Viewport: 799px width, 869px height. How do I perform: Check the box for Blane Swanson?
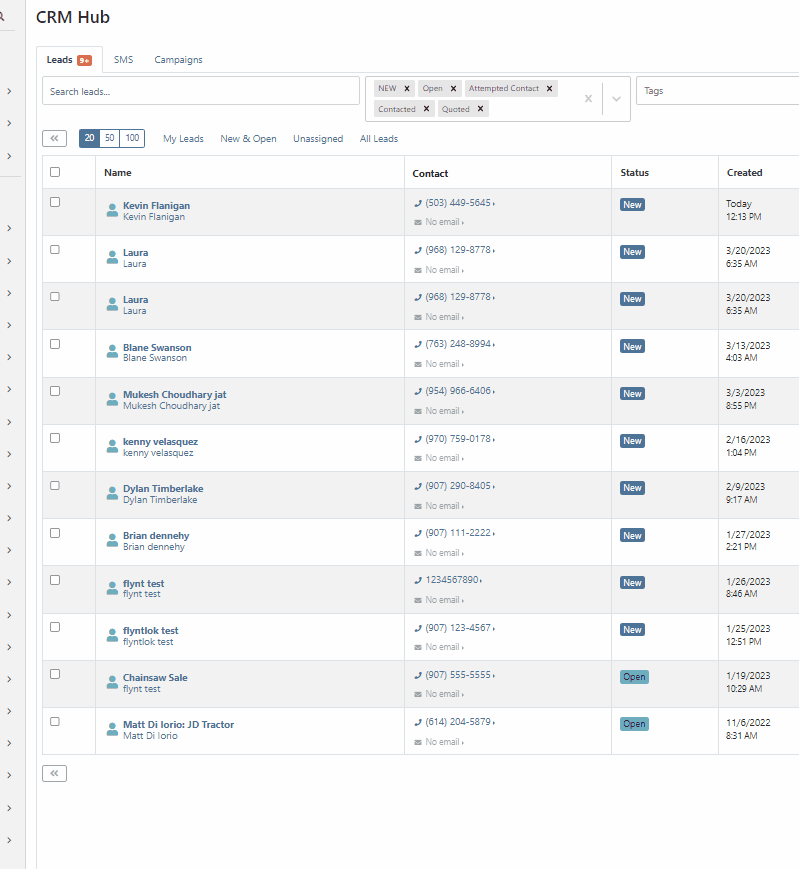55,344
